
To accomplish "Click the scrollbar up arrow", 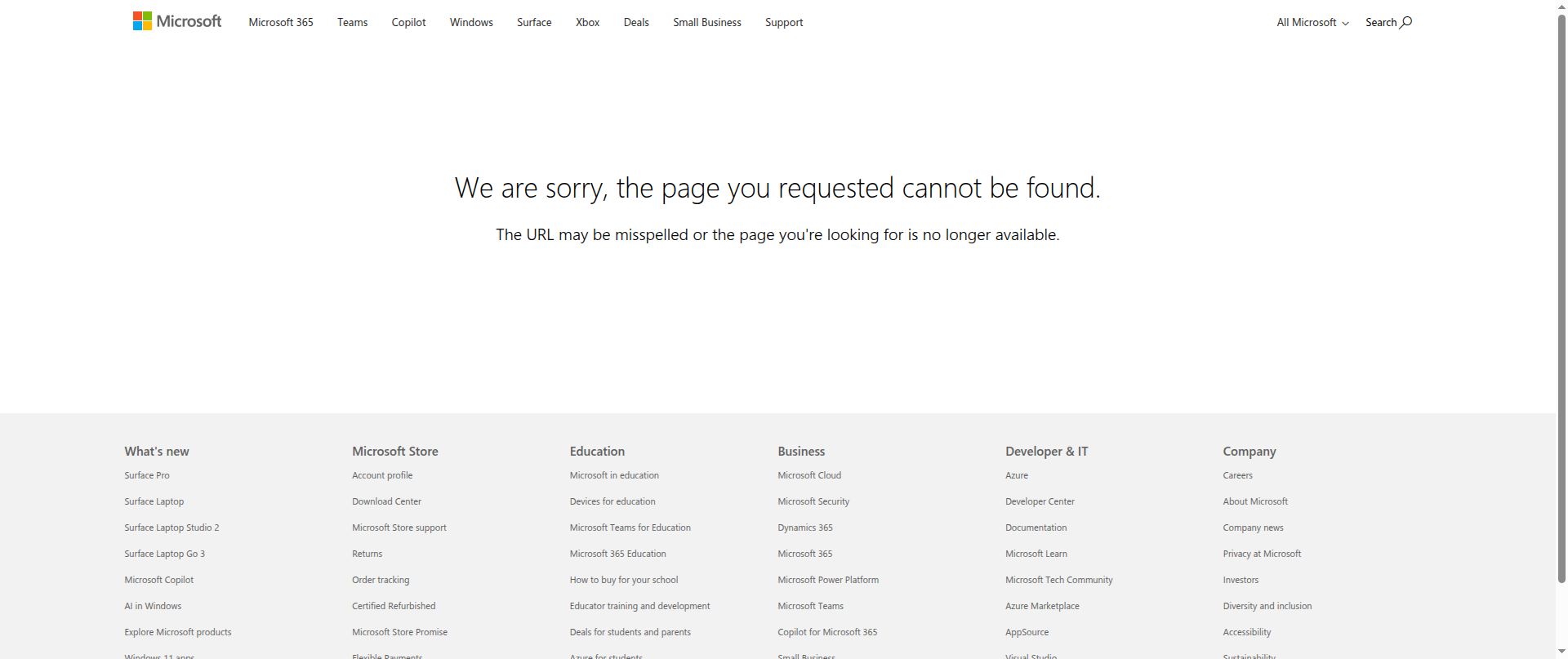I will (x=1561, y=6).
